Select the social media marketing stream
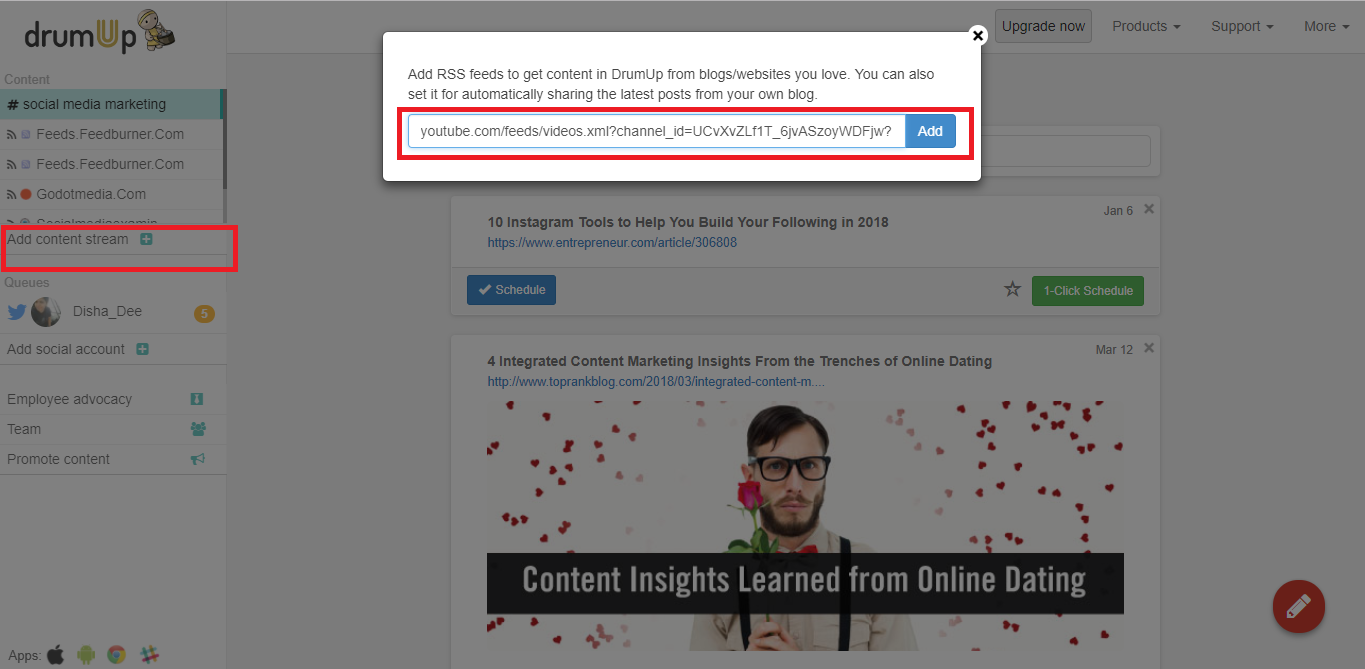Viewport: 1365px width, 669px height. [x=111, y=104]
